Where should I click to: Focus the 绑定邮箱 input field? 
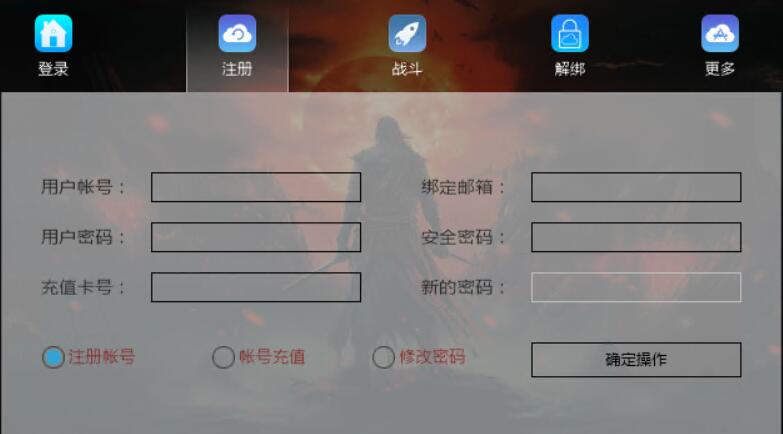tap(636, 187)
